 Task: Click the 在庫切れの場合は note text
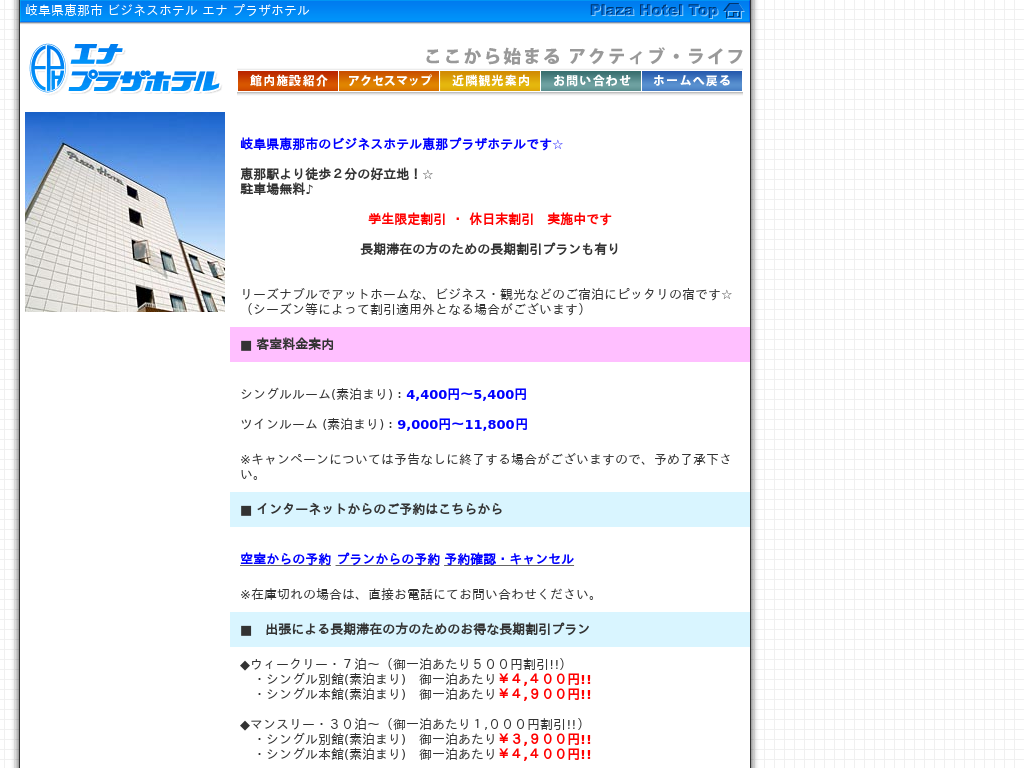[x=418, y=594]
